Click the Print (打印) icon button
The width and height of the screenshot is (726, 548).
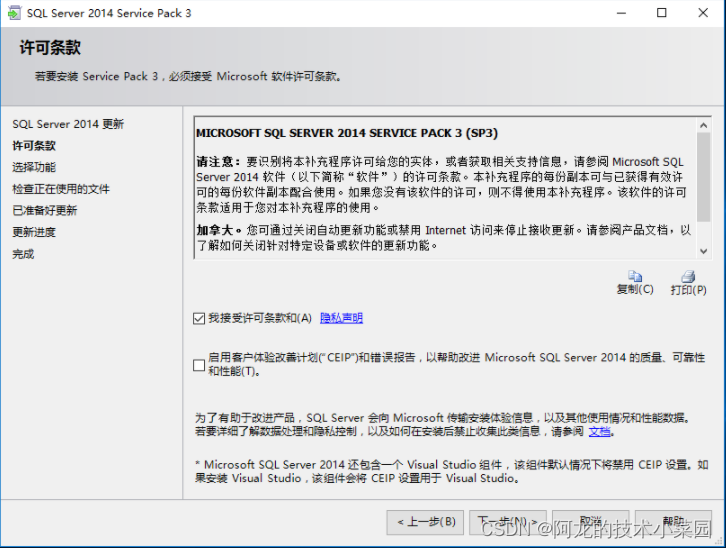[688, 283]
